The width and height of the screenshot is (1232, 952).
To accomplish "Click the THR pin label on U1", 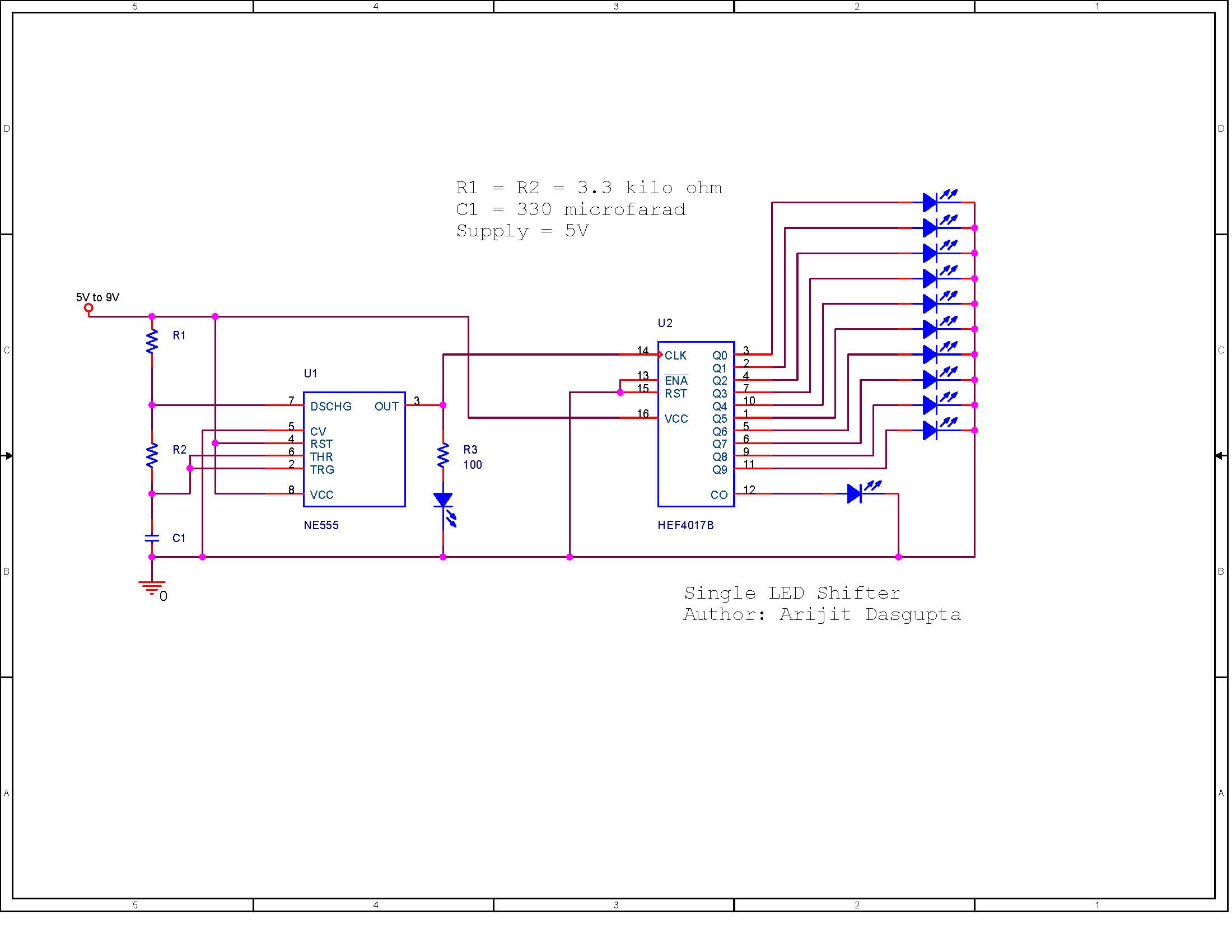I will tap(322, 458).
